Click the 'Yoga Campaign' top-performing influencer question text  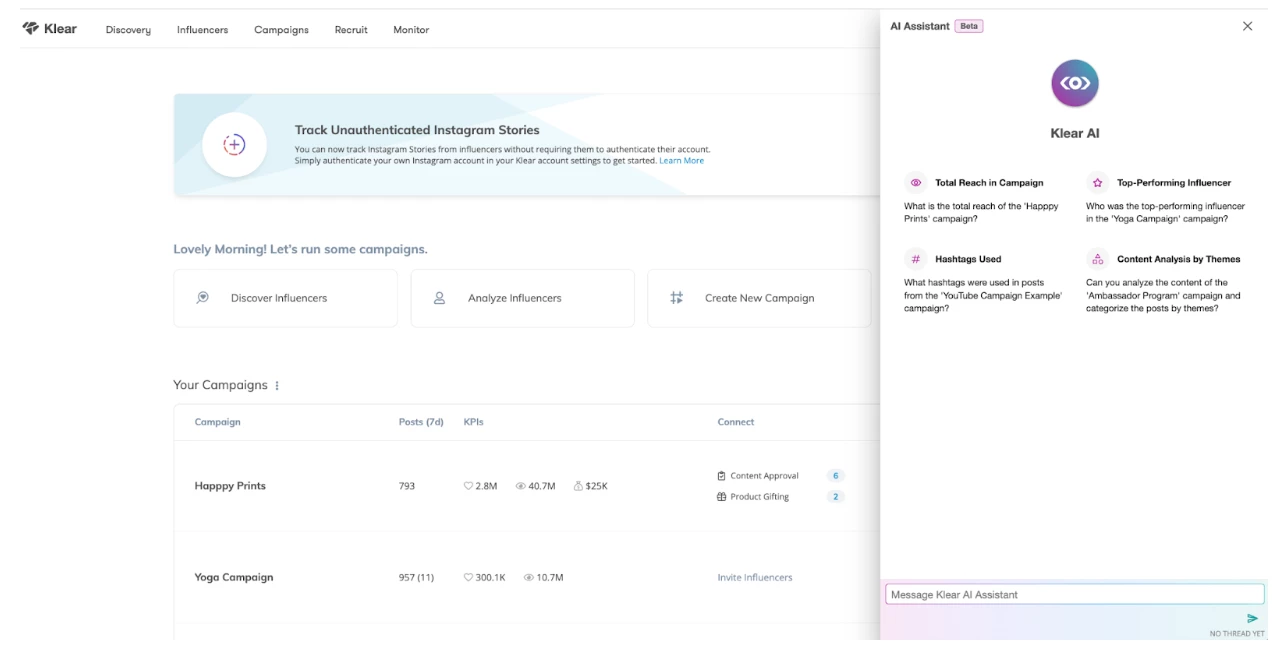click(x=1165, y=212)
